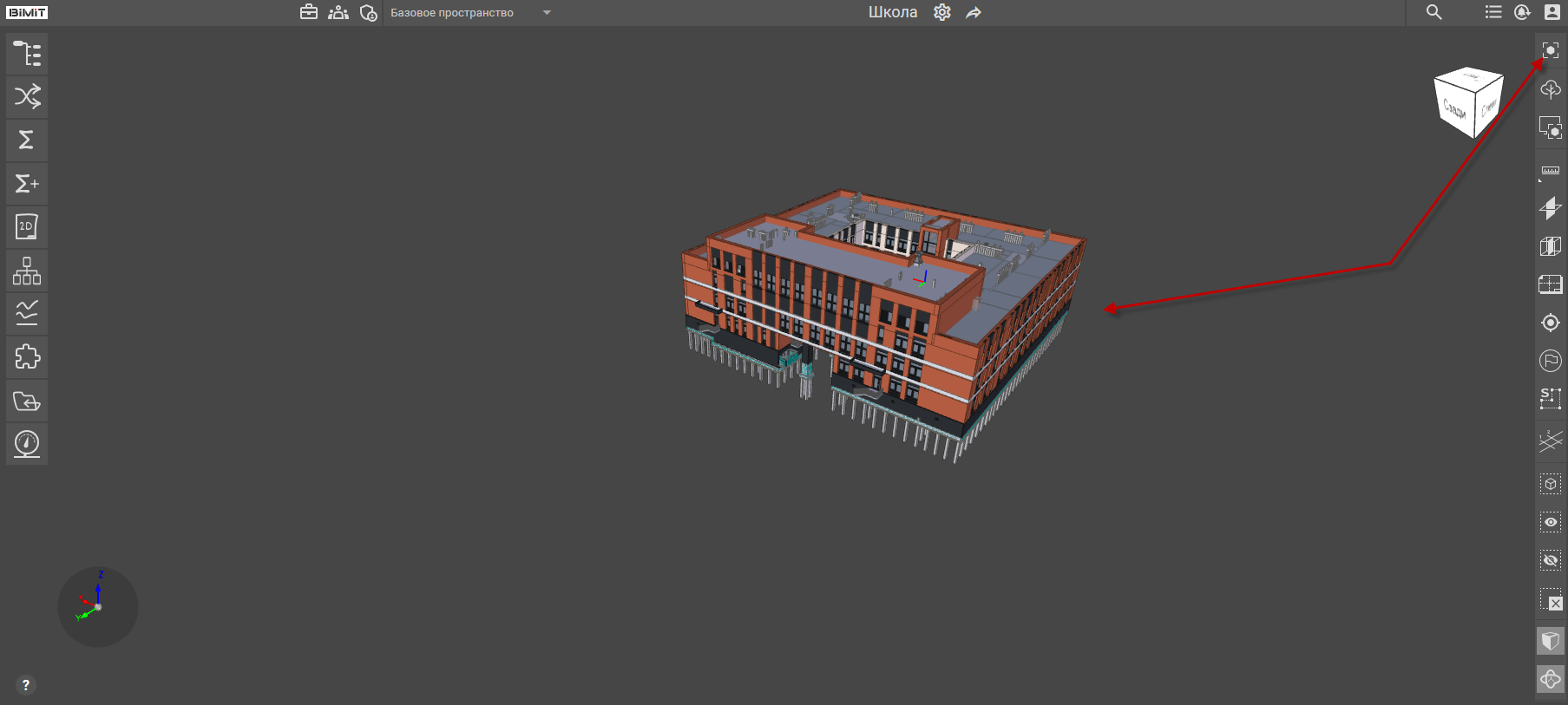Image resolution: width=1568 pixels, height=705 pixels.
Task: Click the fit-to-view focus icon
Action: 1550,50
